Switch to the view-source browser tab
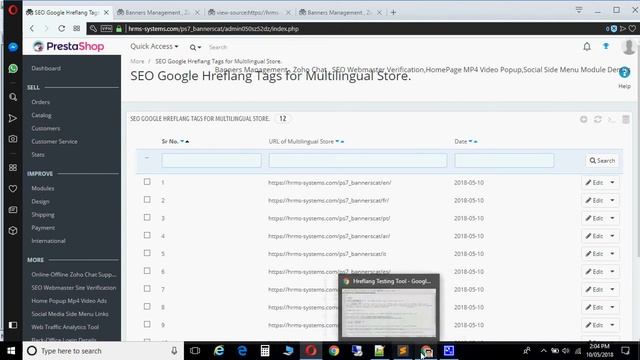Viewport: 640px width, 360px height. tap(248, 13)
